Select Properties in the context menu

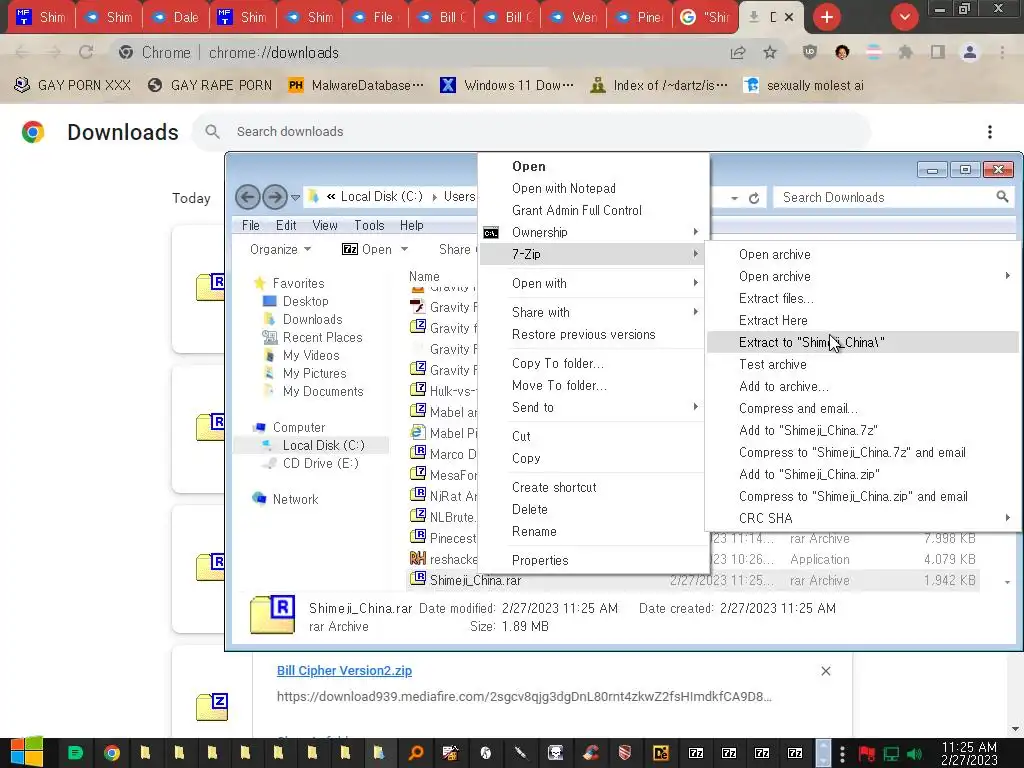click(593, 560)
